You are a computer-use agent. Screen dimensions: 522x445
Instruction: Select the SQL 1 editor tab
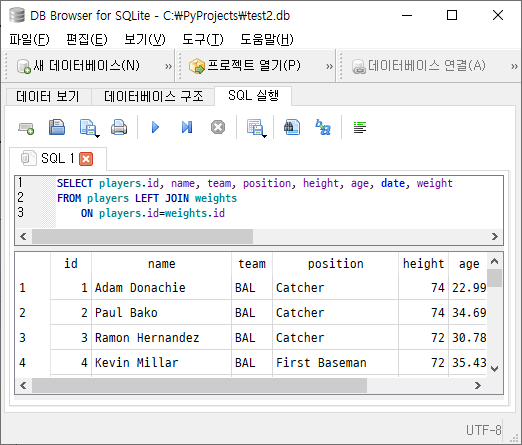tap(57, 158)
